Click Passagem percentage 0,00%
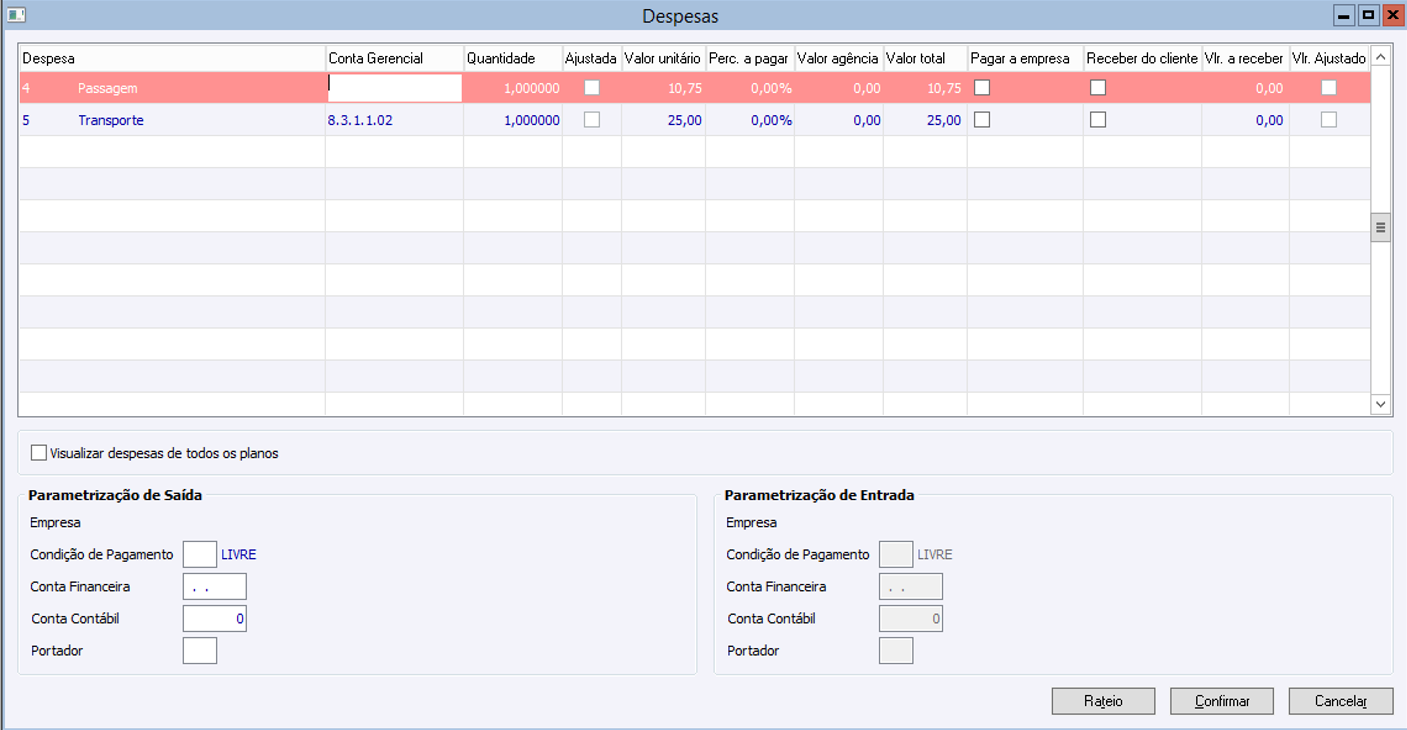This screenshot has height=730, width=1407. coord(771,88)
